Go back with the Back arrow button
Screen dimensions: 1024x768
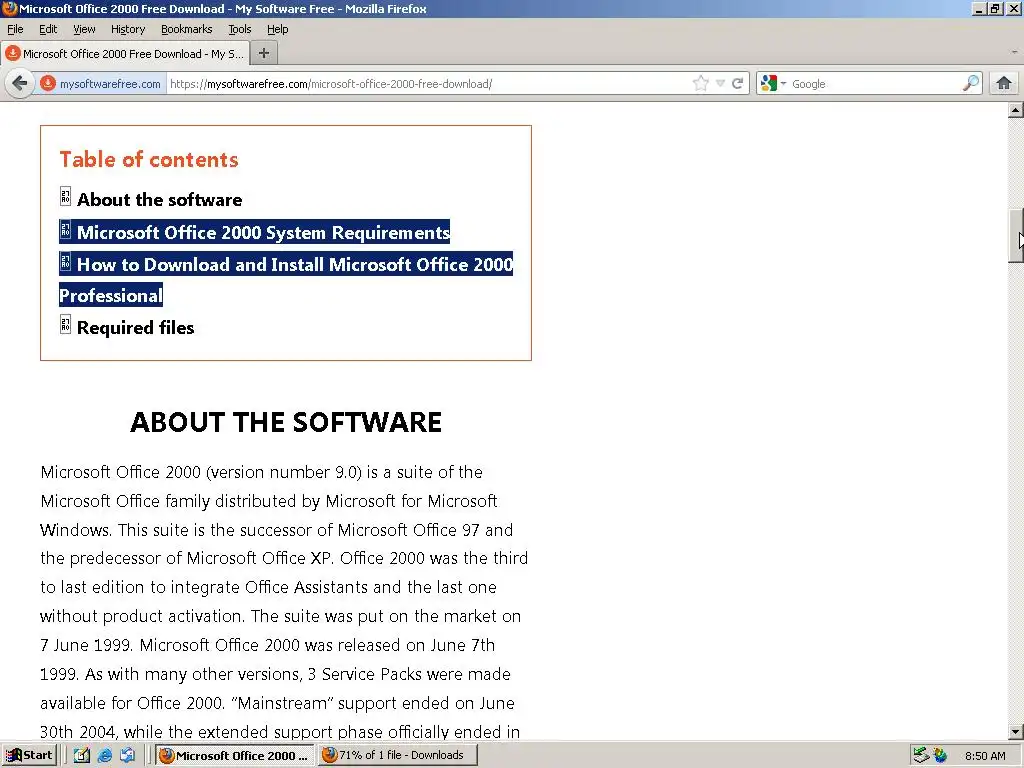pos(20,84)
